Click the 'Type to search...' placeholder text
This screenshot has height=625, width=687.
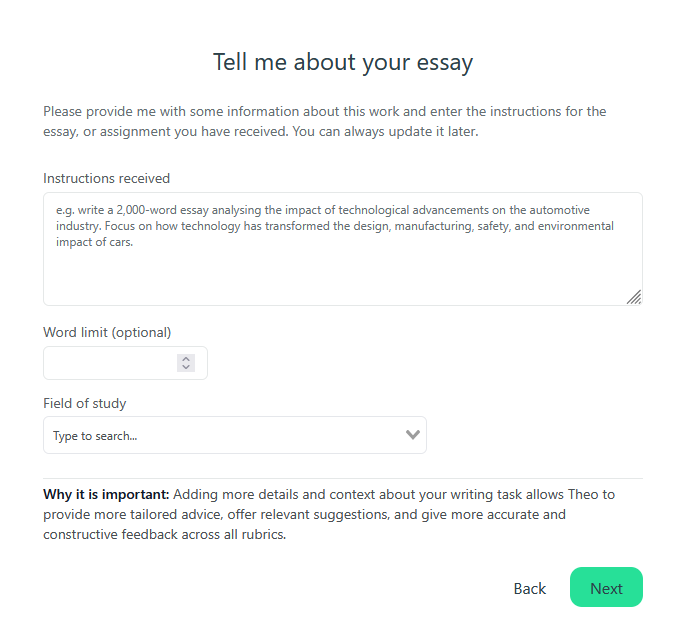click(x=95, y=436)
